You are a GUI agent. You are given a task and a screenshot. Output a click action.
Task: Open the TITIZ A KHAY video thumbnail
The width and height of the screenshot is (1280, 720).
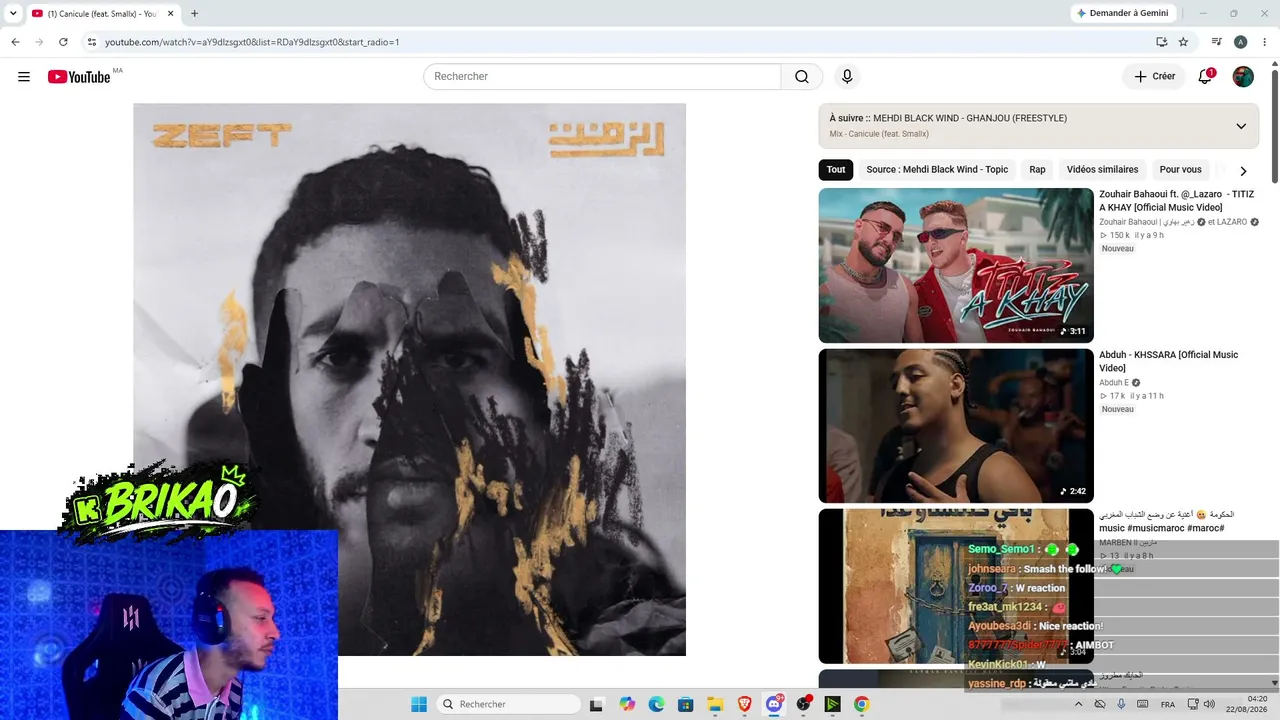click(956, 266)
